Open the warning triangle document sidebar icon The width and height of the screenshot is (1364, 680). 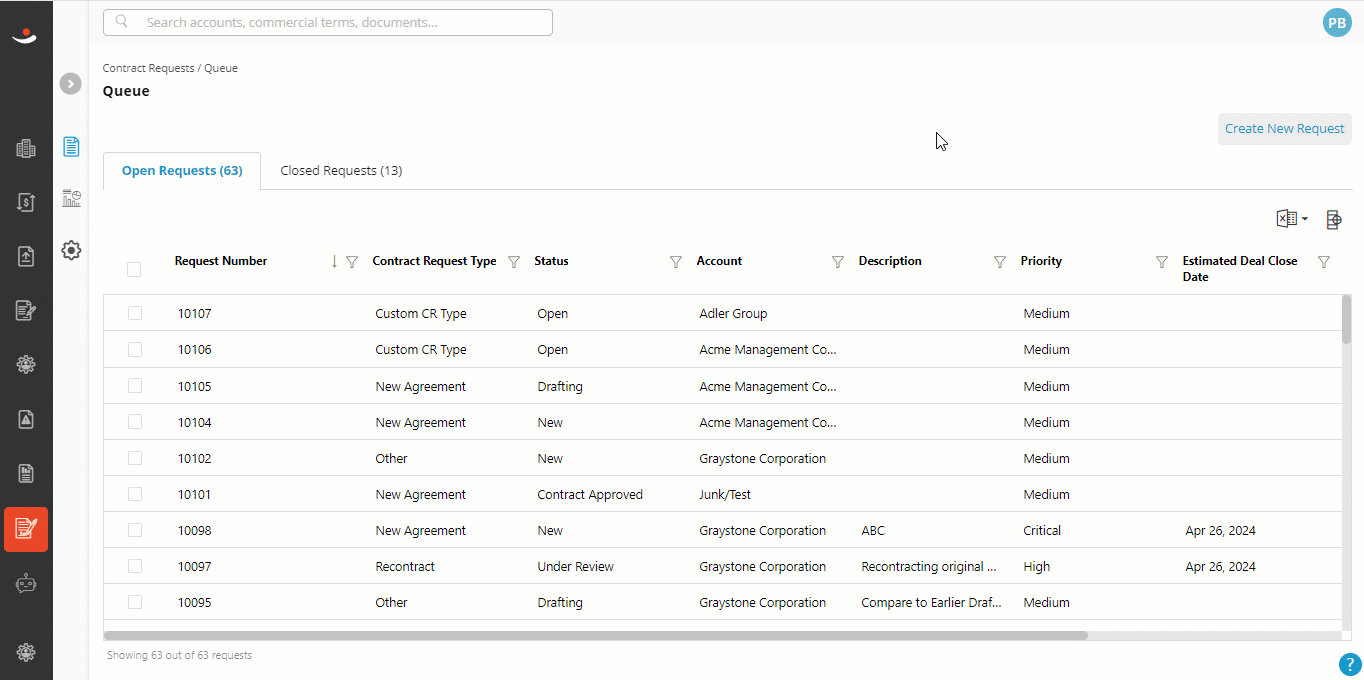[26, 419]
